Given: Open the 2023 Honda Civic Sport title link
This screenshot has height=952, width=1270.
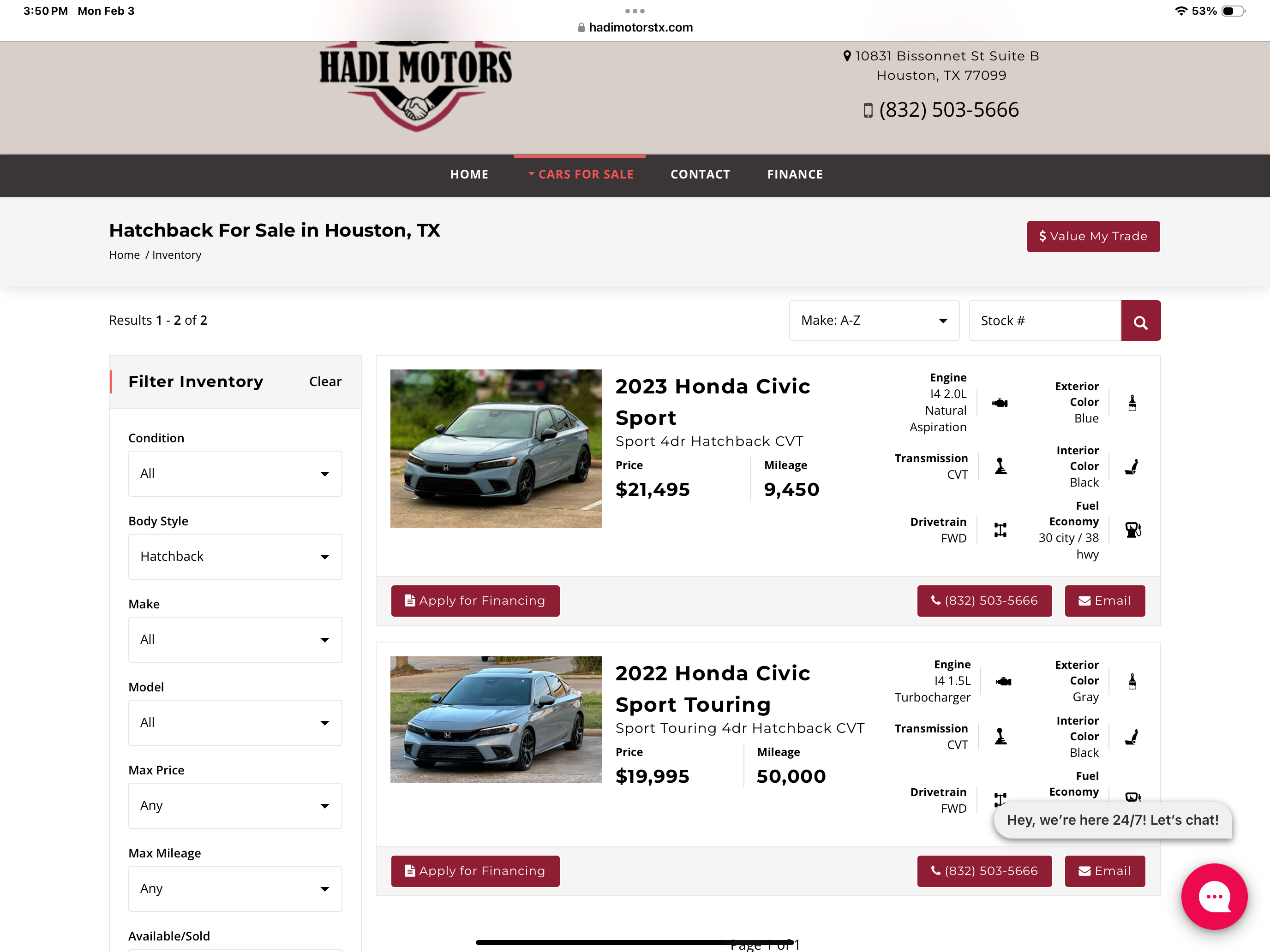Looking at the screenshot, I should pos(713,402).
